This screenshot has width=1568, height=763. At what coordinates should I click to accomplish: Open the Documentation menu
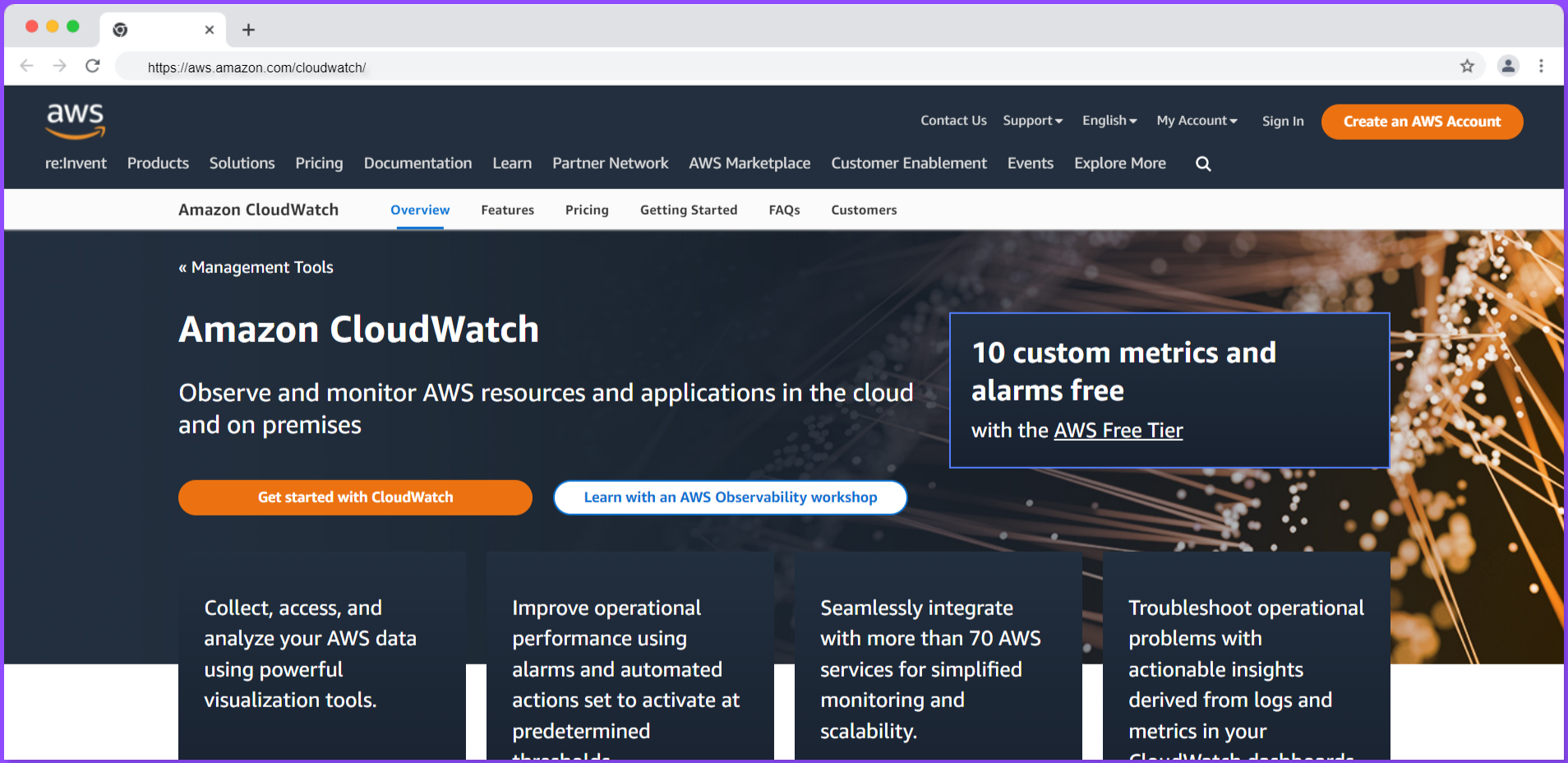click(x=417, y=163)
